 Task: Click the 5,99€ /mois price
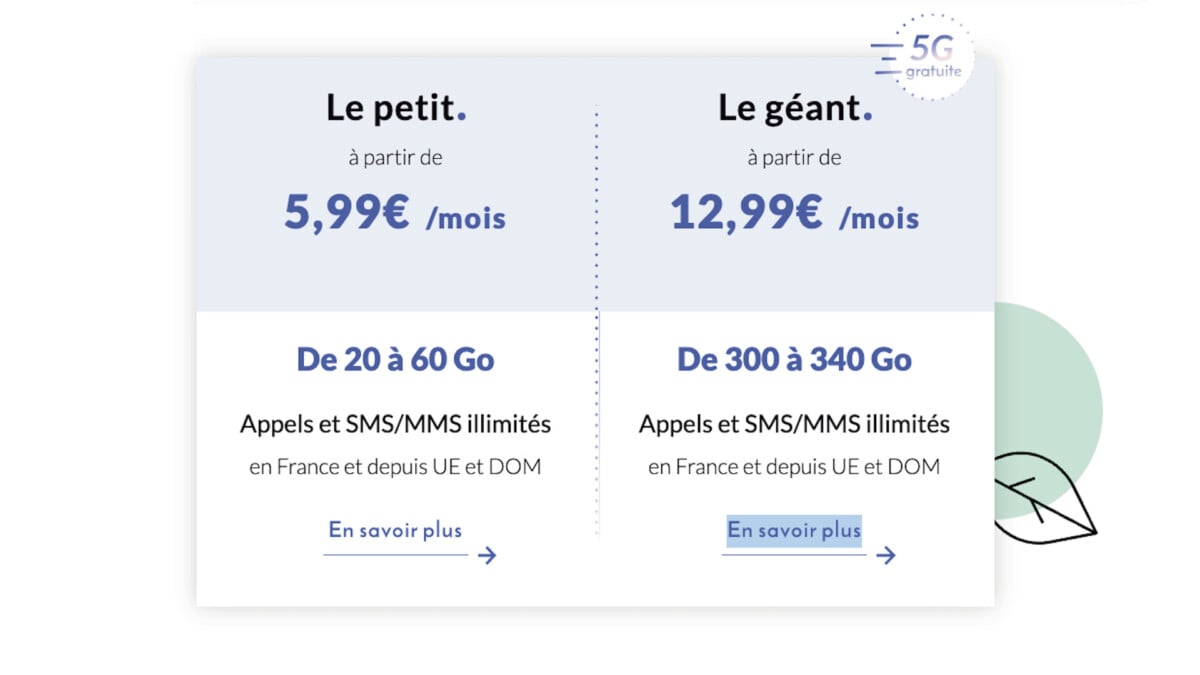(395, 214)
